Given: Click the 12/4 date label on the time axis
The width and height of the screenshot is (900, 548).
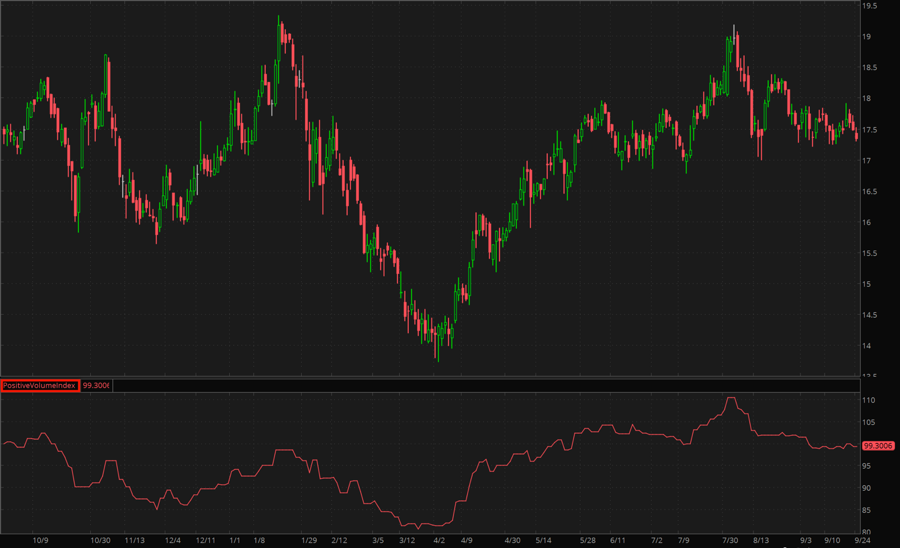Looking at the screenshot, I should [172, 540].
